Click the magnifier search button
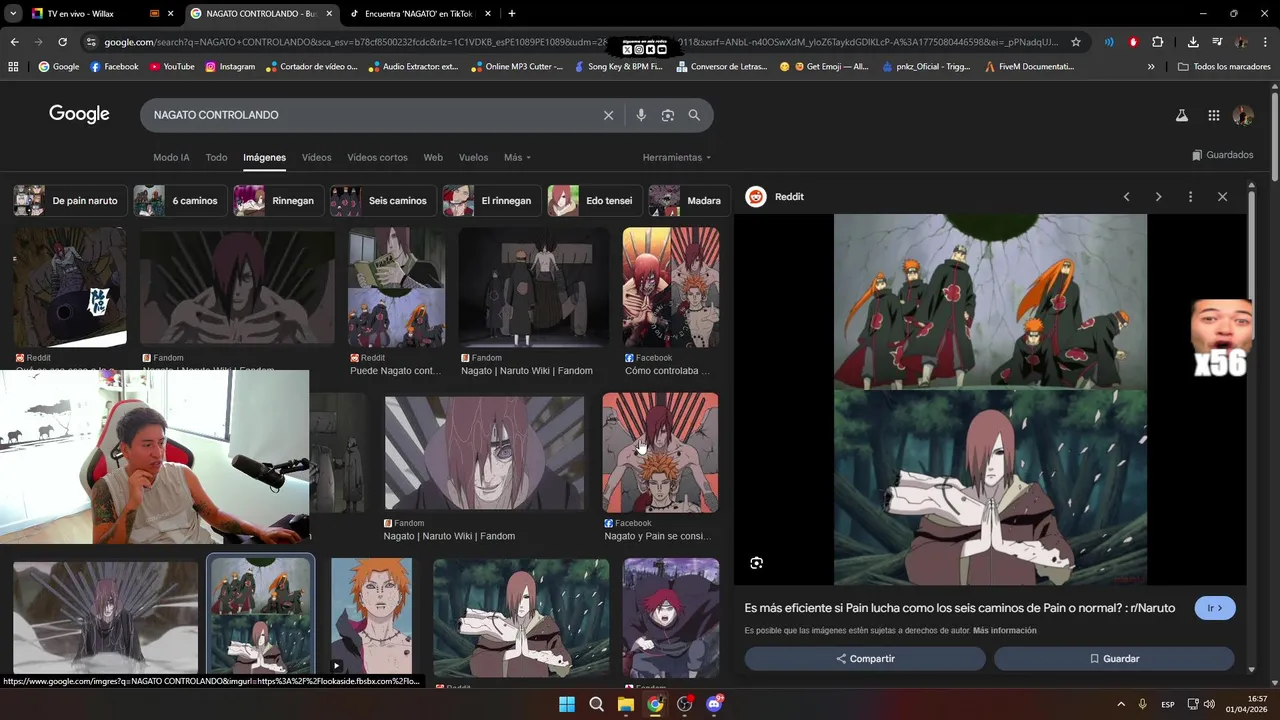The width and height of the screenshot is (1280, 720). coord(694,115)
